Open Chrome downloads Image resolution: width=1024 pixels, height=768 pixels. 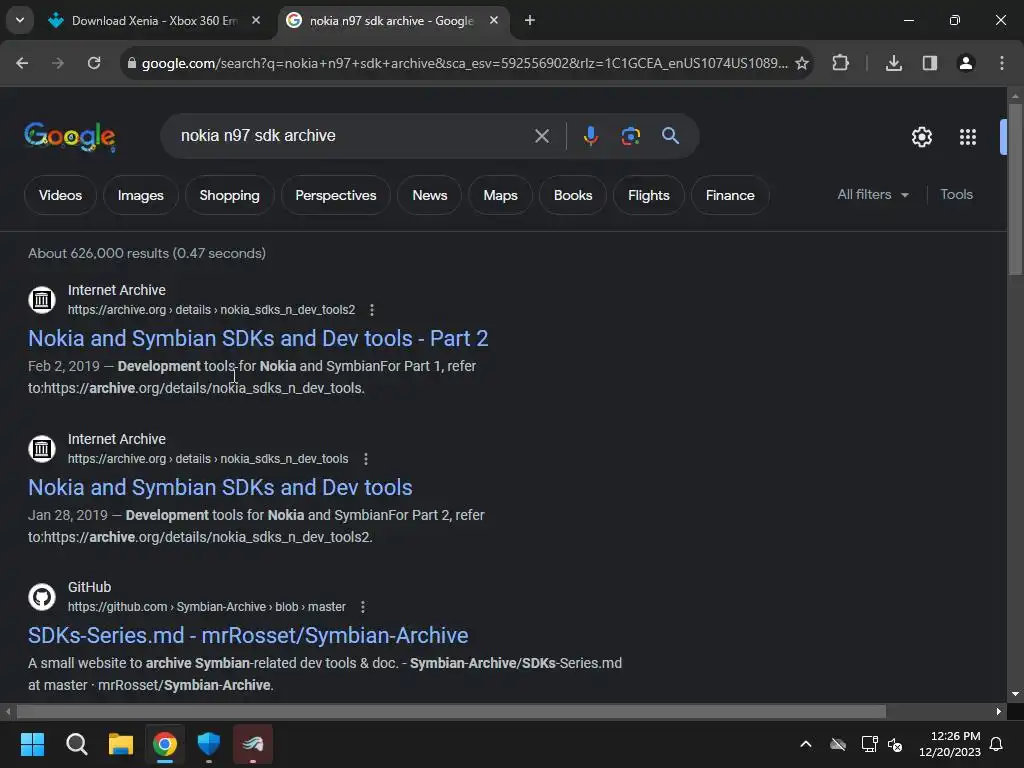[x=893, y=63]
